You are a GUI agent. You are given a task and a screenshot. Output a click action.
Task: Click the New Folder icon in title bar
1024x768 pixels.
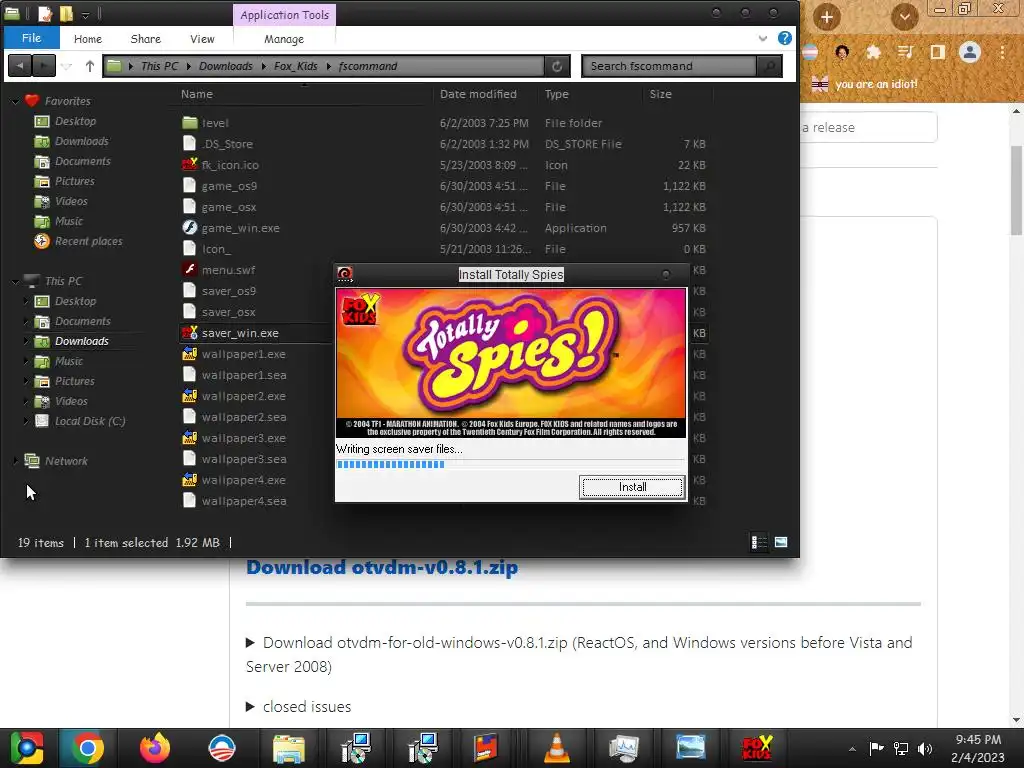[x=66, y=13]
